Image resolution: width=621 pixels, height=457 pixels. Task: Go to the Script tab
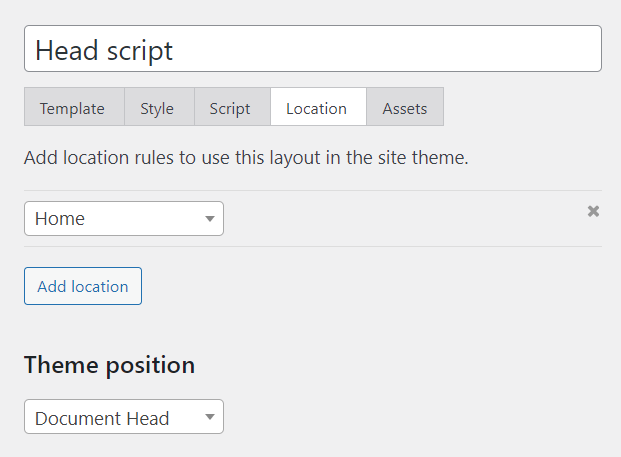230,108
